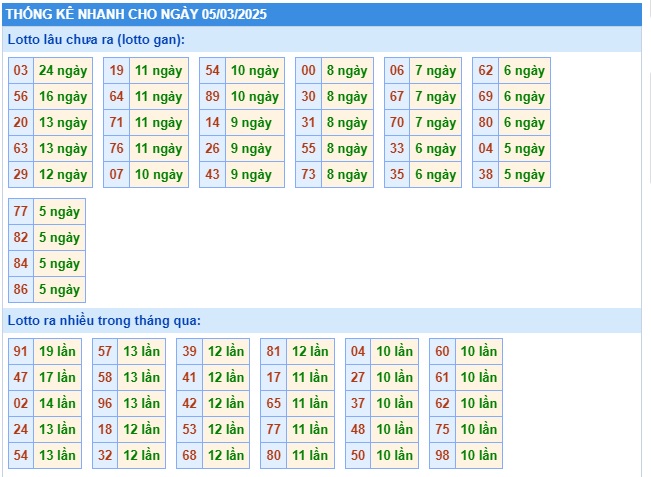Select lotto number cell 70

tap(397, 122)
